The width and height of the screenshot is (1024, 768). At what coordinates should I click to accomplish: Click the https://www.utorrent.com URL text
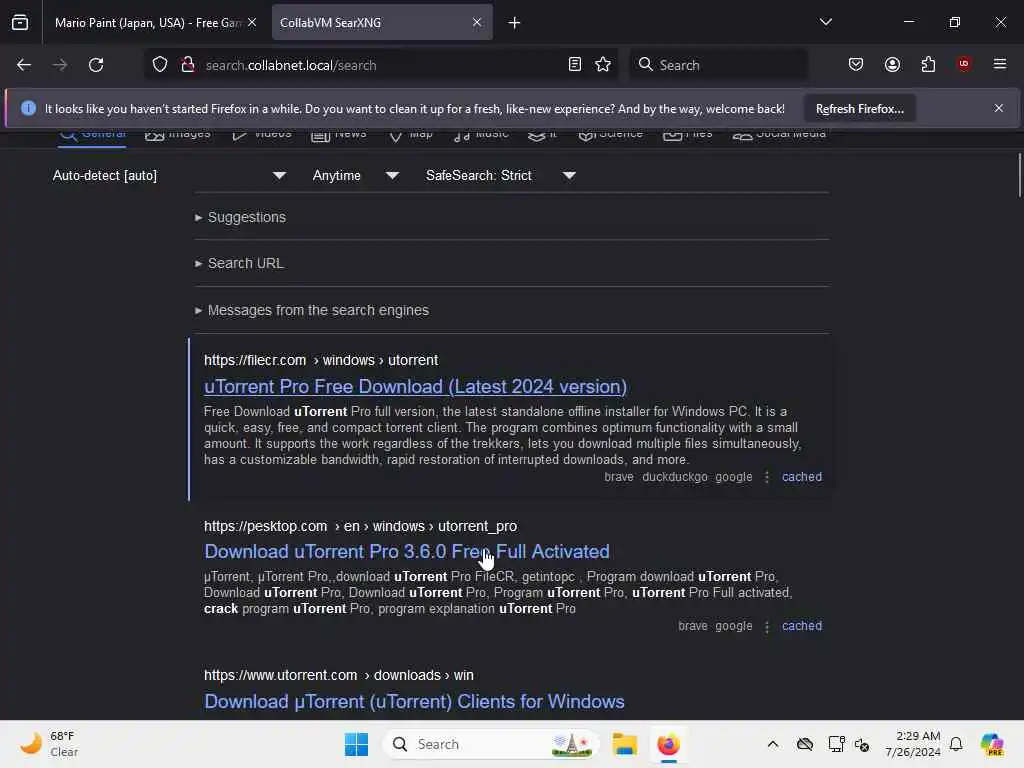coord(280,675)
